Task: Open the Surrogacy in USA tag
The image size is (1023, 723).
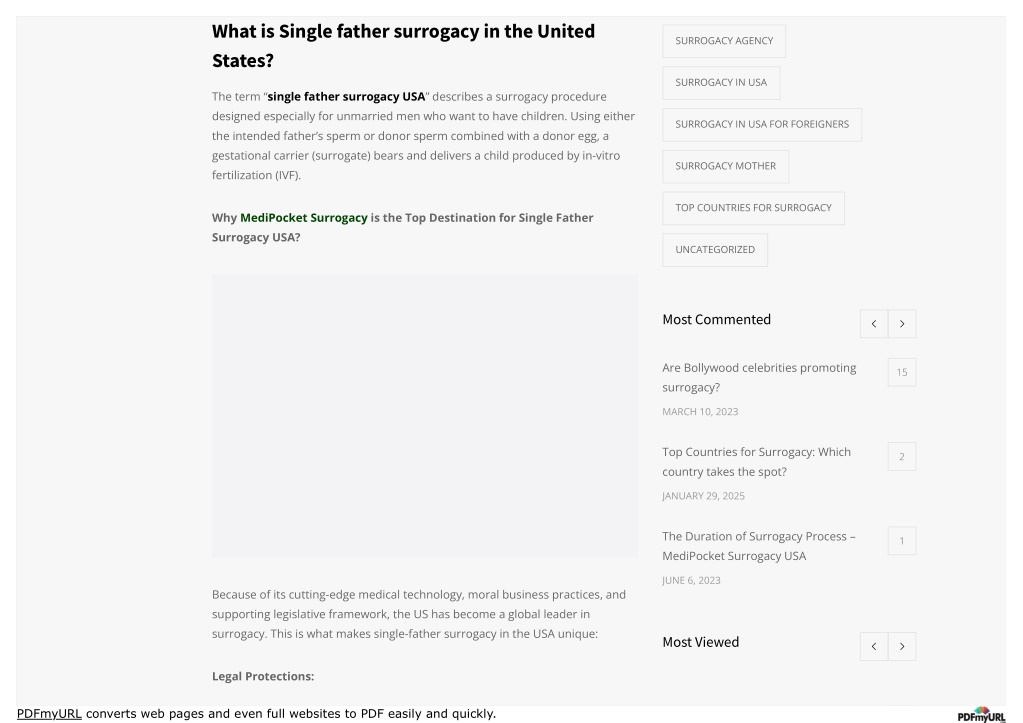Action: click(721, 83)
